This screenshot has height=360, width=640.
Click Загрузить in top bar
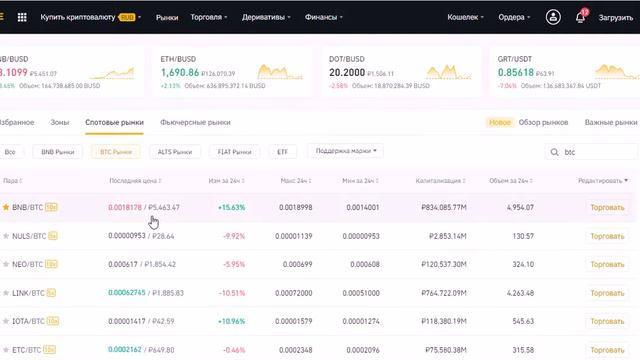(x=616, y=18)
